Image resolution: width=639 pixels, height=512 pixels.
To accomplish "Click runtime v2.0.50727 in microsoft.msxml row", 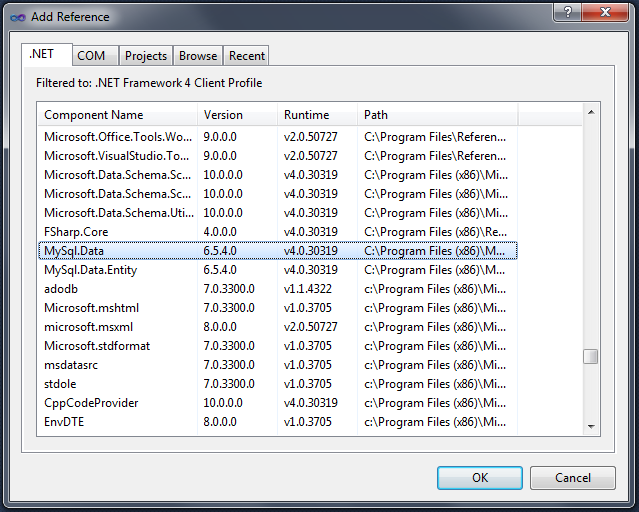I will click(x=311, y=327).
